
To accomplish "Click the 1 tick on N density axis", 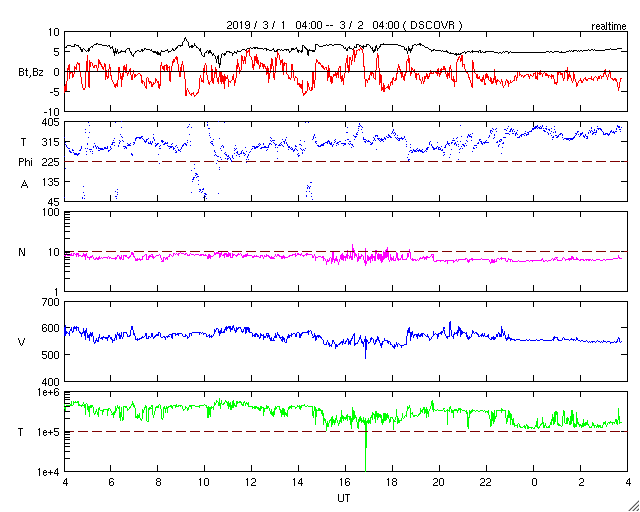I will [56, 292].
